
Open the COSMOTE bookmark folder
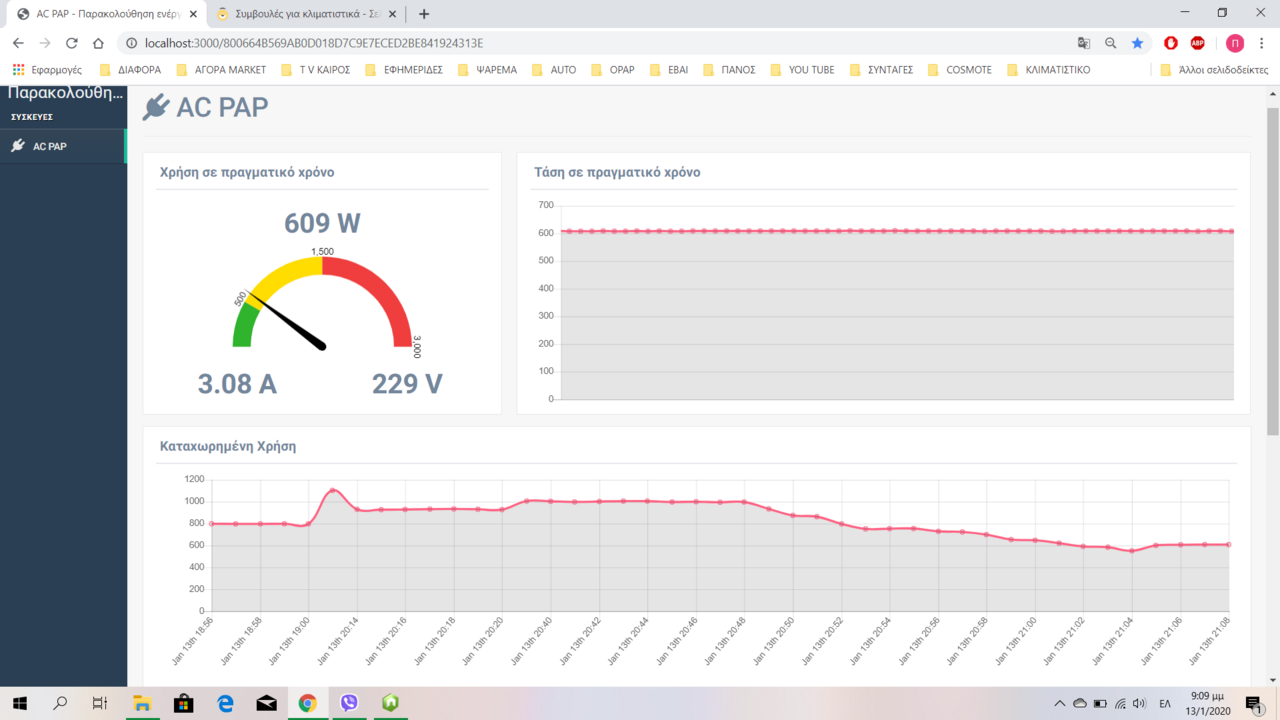pos(960,70)
